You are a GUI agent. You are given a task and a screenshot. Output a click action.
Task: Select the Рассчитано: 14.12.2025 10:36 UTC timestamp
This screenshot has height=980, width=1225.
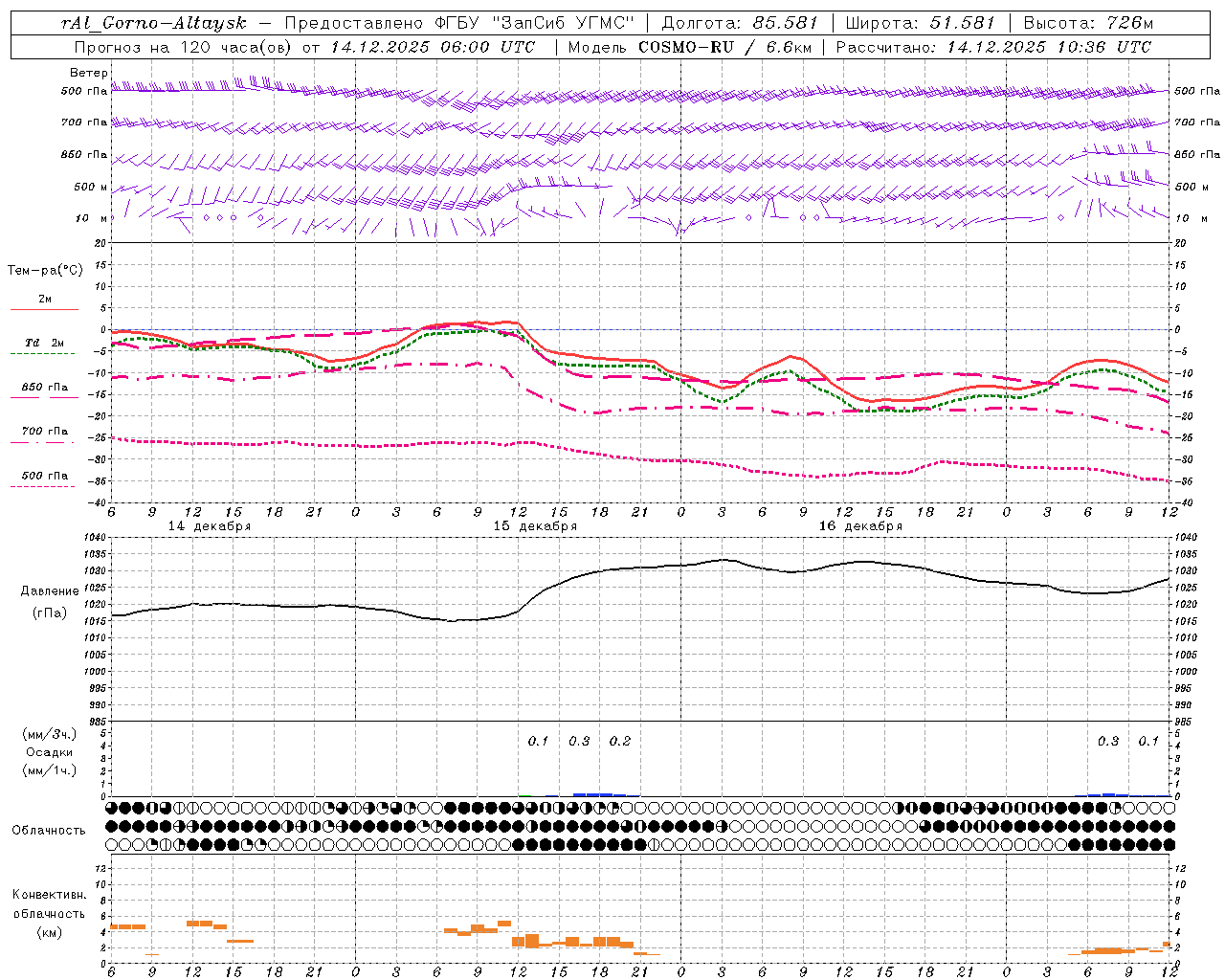click(x=993, y=47)
